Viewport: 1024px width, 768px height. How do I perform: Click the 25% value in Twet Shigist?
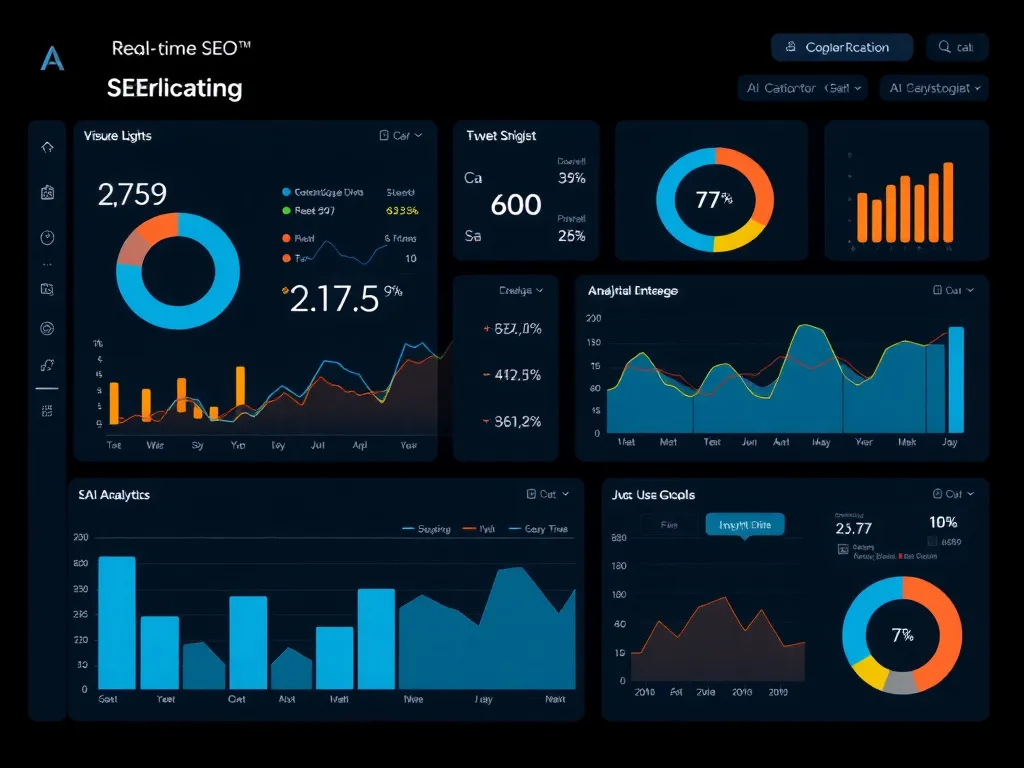point(571,236)
